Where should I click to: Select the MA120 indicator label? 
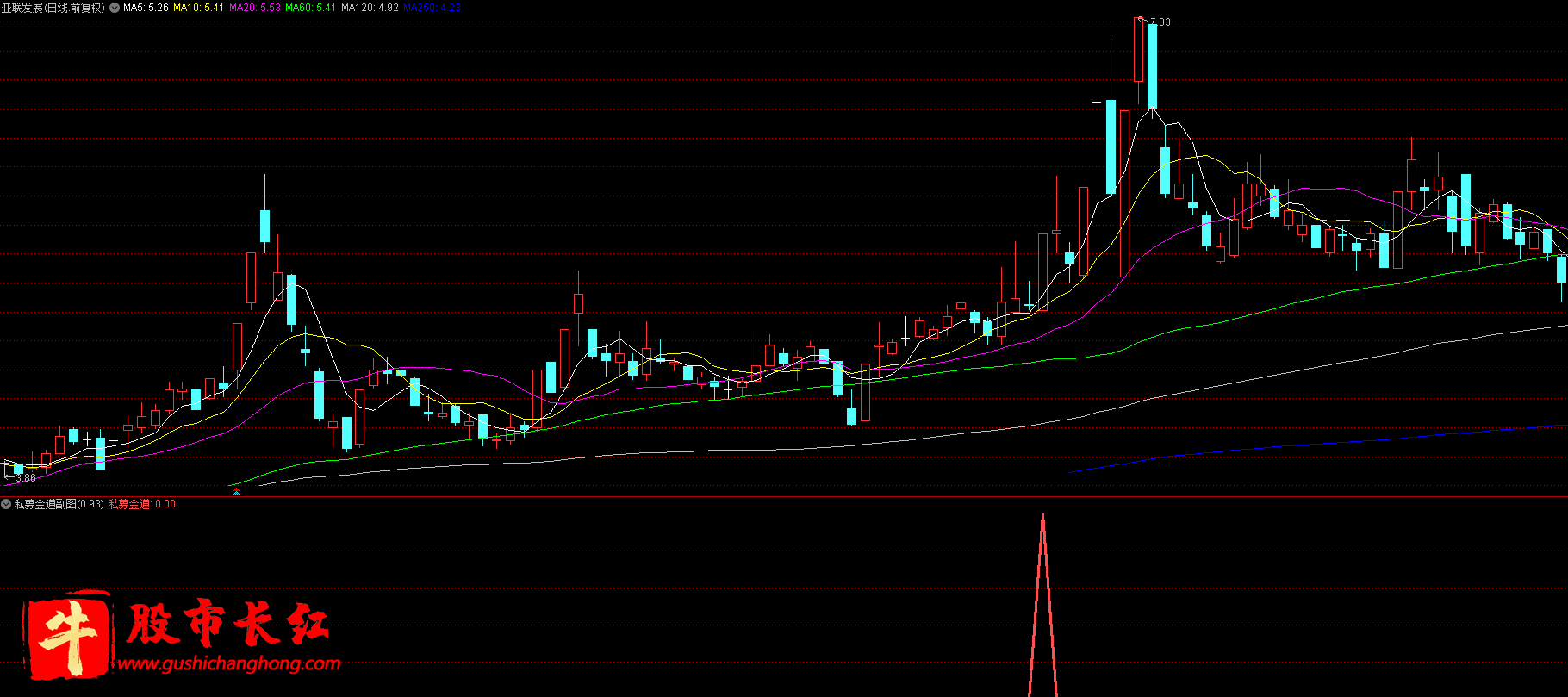(x=370, y=8)
